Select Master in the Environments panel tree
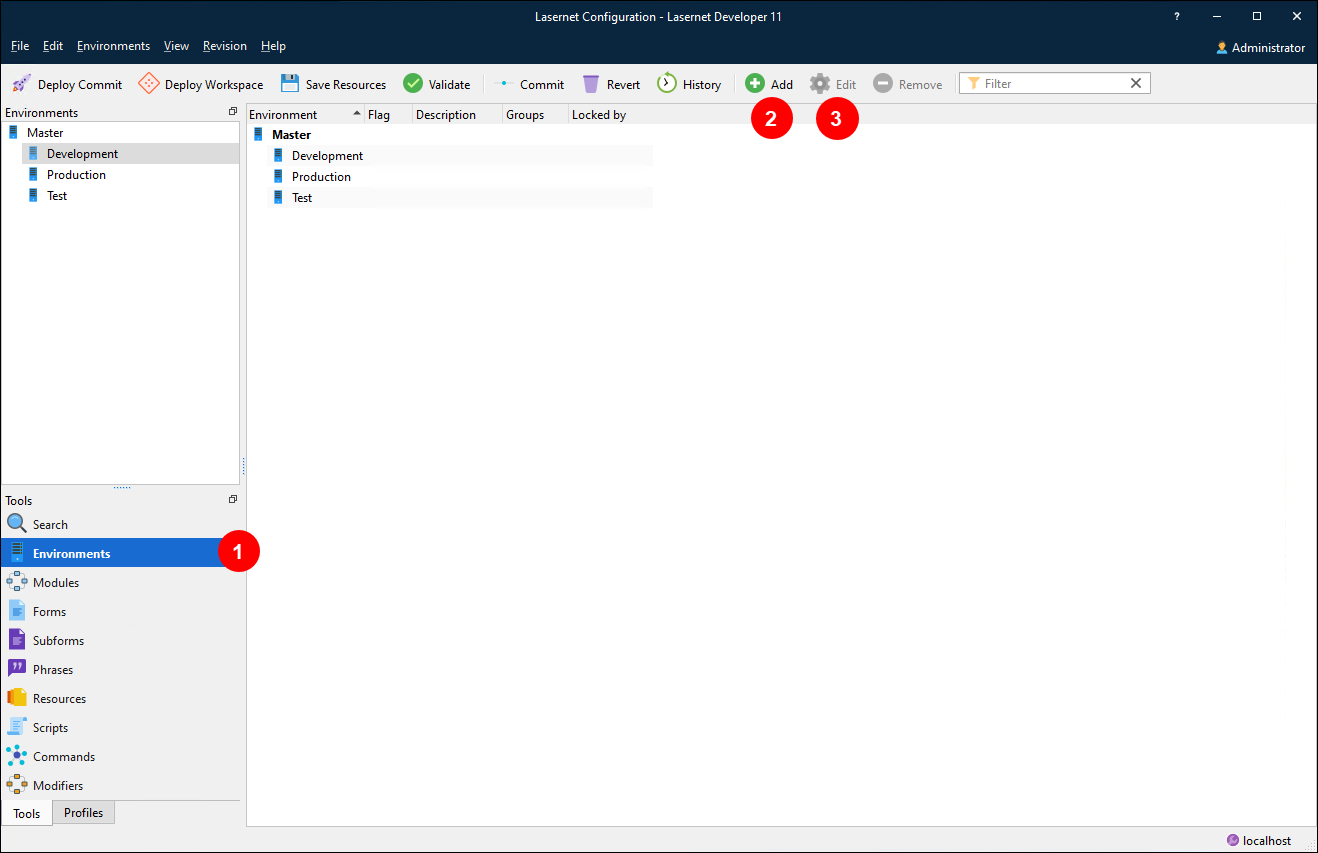Image resolution: width=1318 pixels, height=853 pixels. (x=45, y=133)
